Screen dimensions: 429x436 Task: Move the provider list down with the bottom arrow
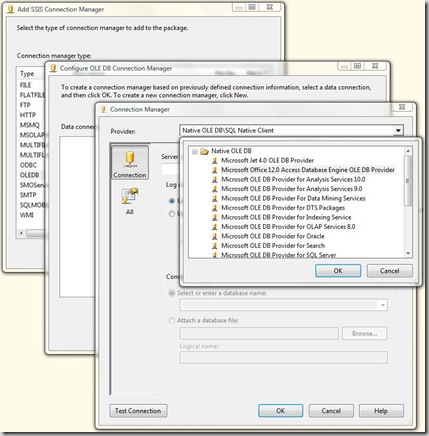tap(408, 254)
